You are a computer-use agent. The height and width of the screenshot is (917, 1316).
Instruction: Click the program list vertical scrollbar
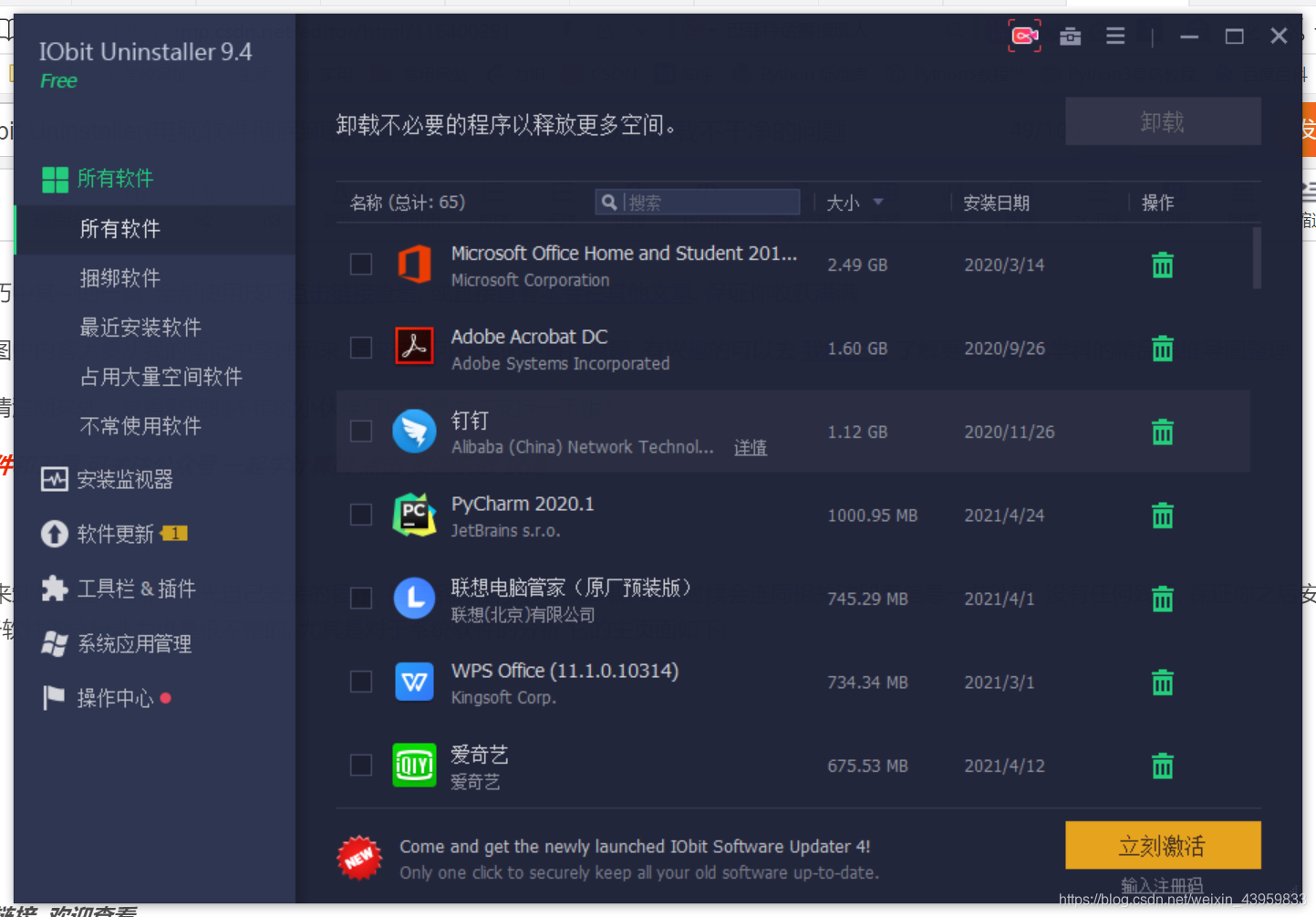(1257, 258)
